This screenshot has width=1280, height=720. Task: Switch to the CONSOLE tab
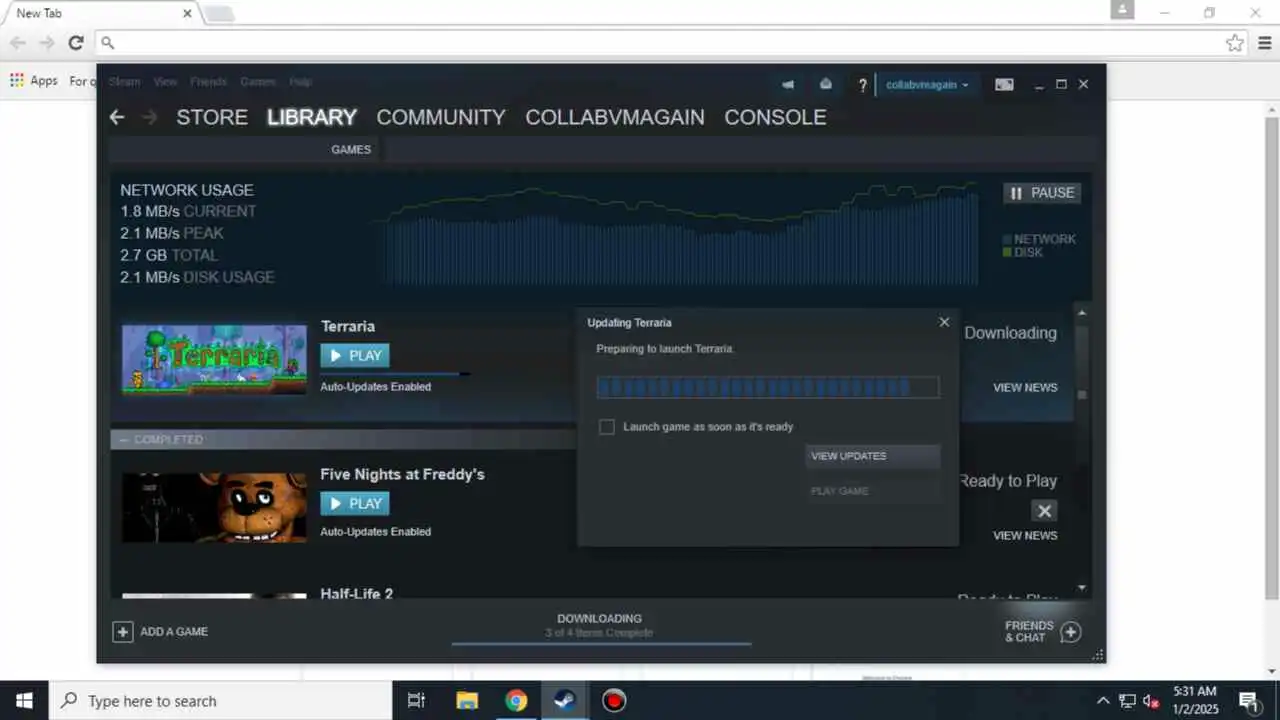(x=775, y=117)
